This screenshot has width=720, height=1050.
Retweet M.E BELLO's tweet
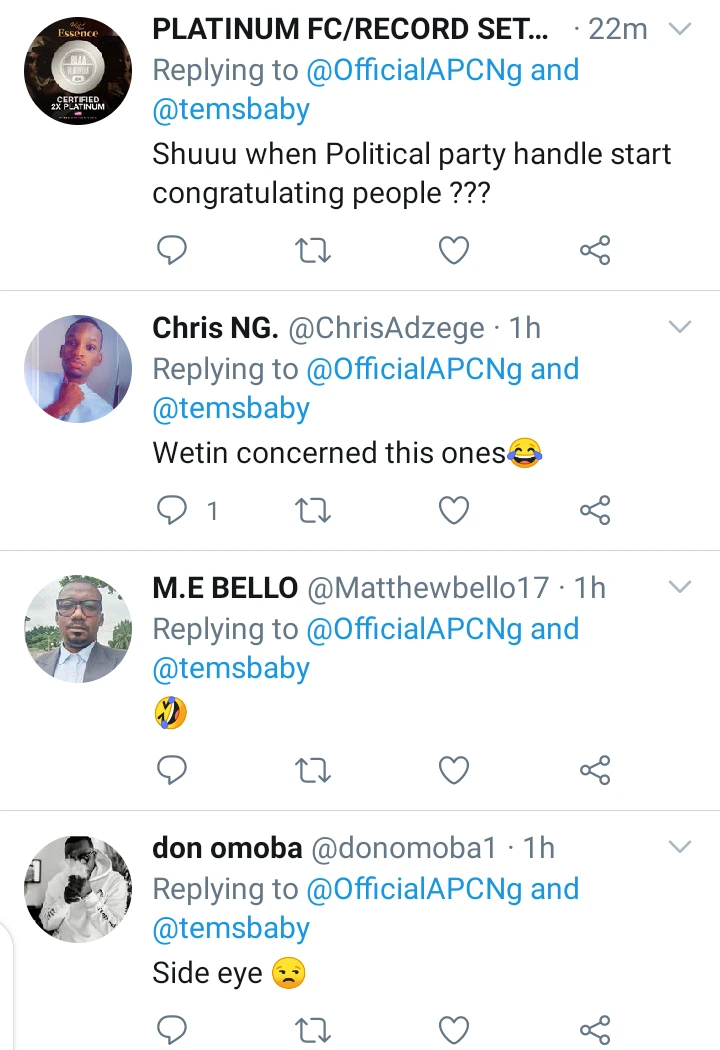pyautogui.click(x=313, y=770)
